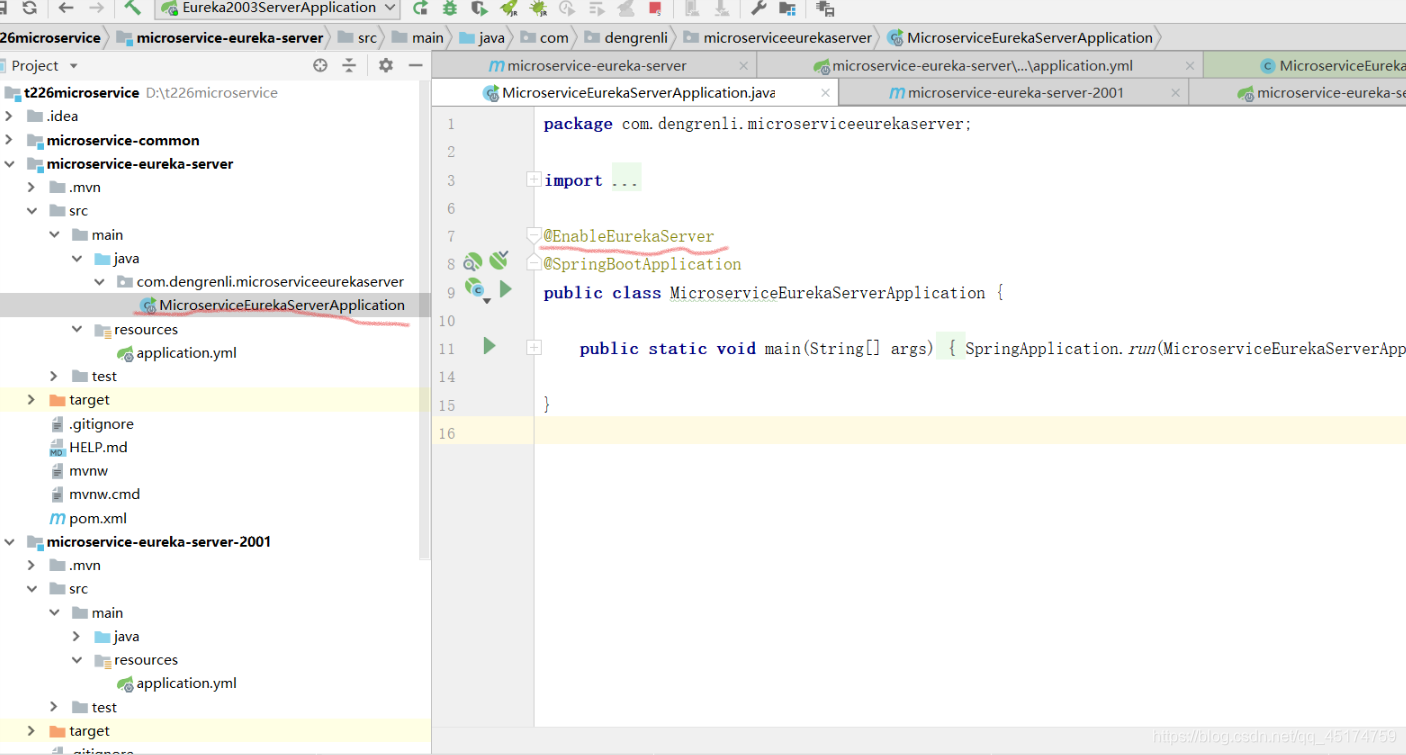Expand the orange target folder under eureka-server
This screenshot has width=1406, height=755.
click(x=32, y=400)
